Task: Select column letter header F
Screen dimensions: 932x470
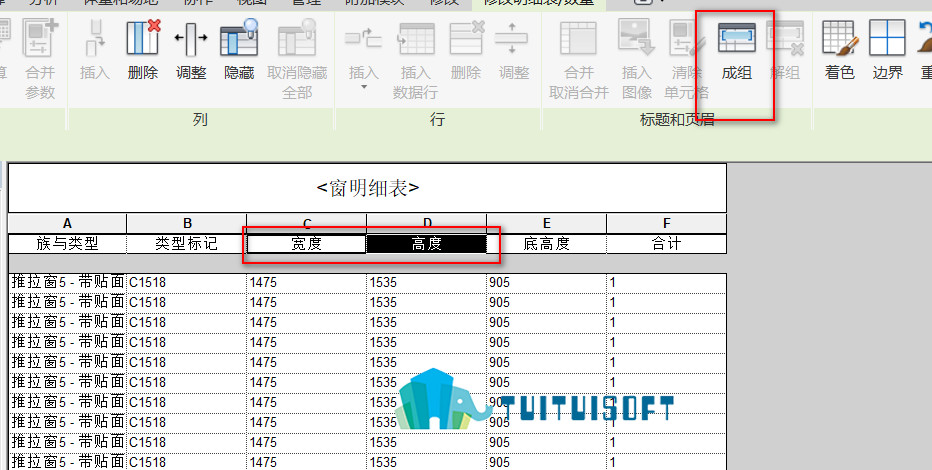Action: point(666,223)
